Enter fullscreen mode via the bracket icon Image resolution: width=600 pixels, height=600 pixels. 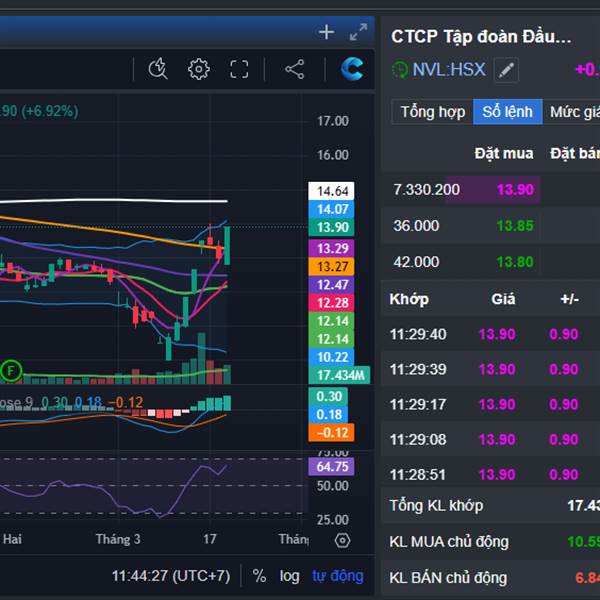click(239, 69)
